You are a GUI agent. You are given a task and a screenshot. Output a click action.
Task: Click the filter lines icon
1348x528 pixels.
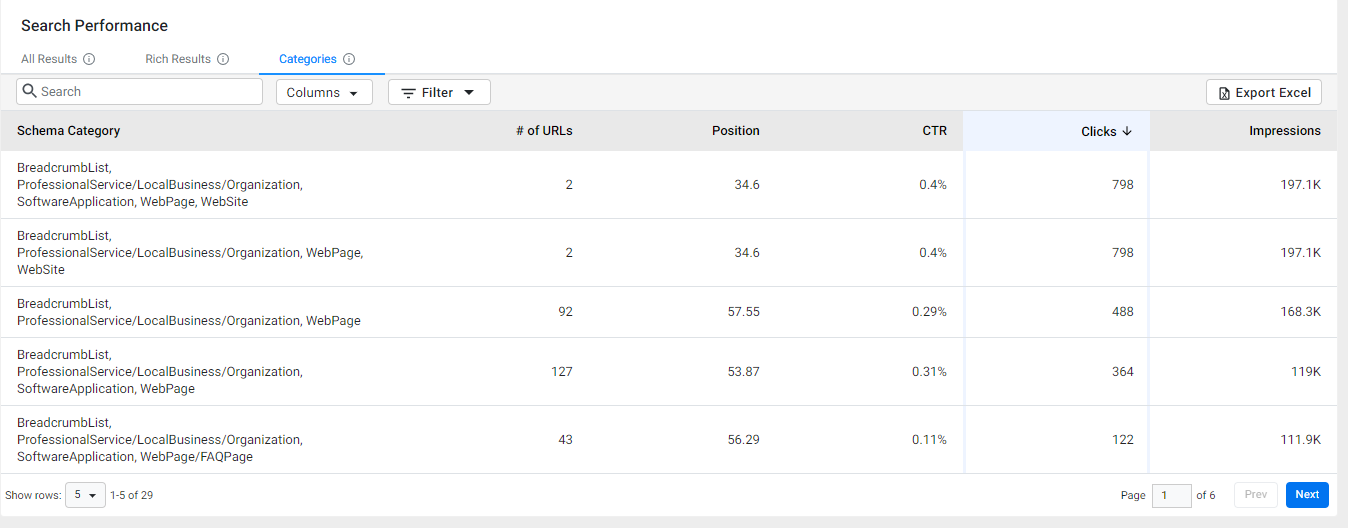point(408,92)
